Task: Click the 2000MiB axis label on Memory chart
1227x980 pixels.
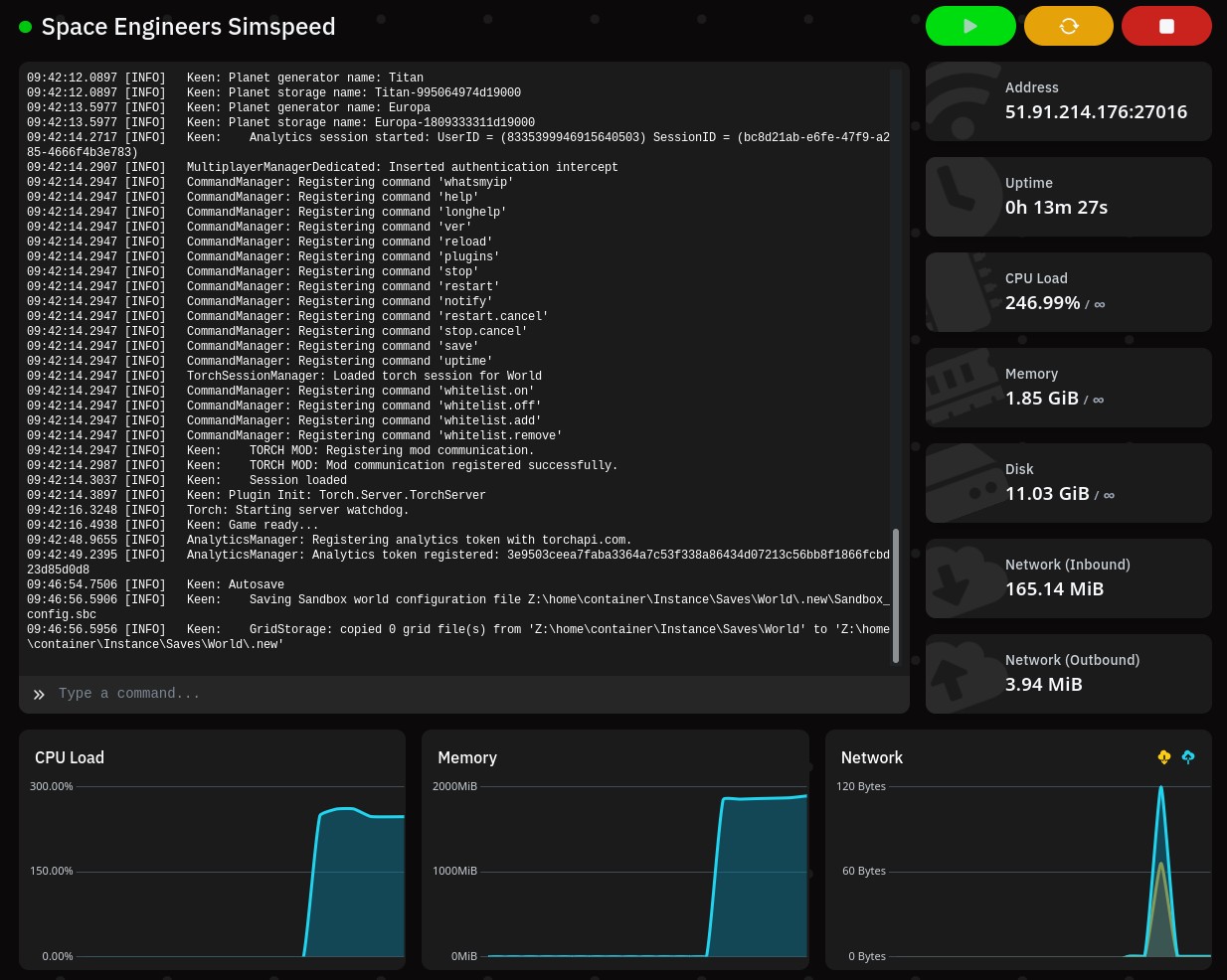Action: (x=454, y=786)
